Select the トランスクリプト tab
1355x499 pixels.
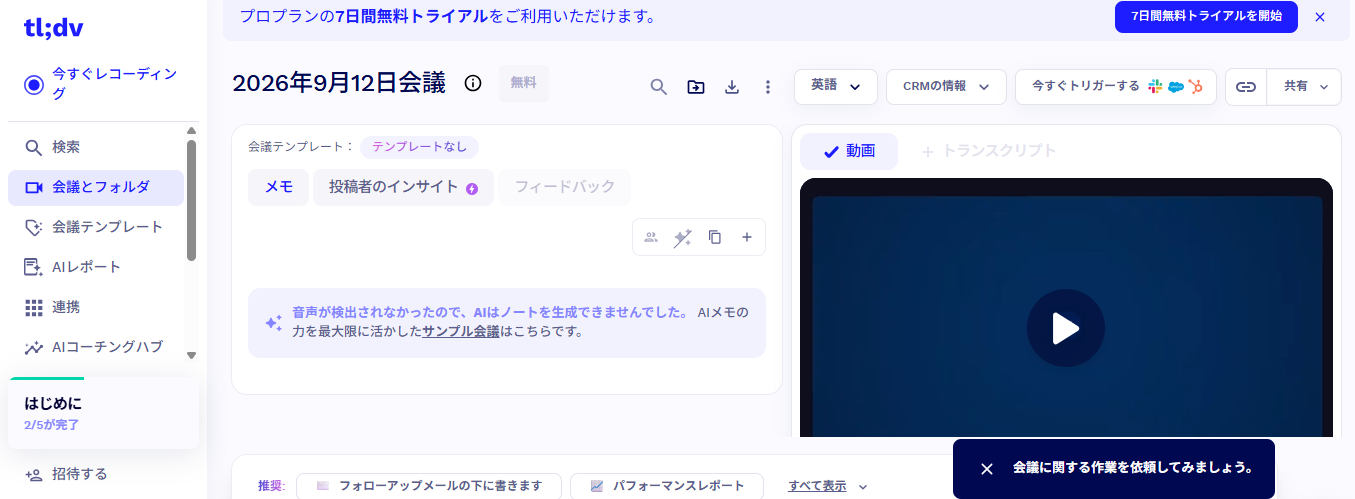[x=988, y=151]
